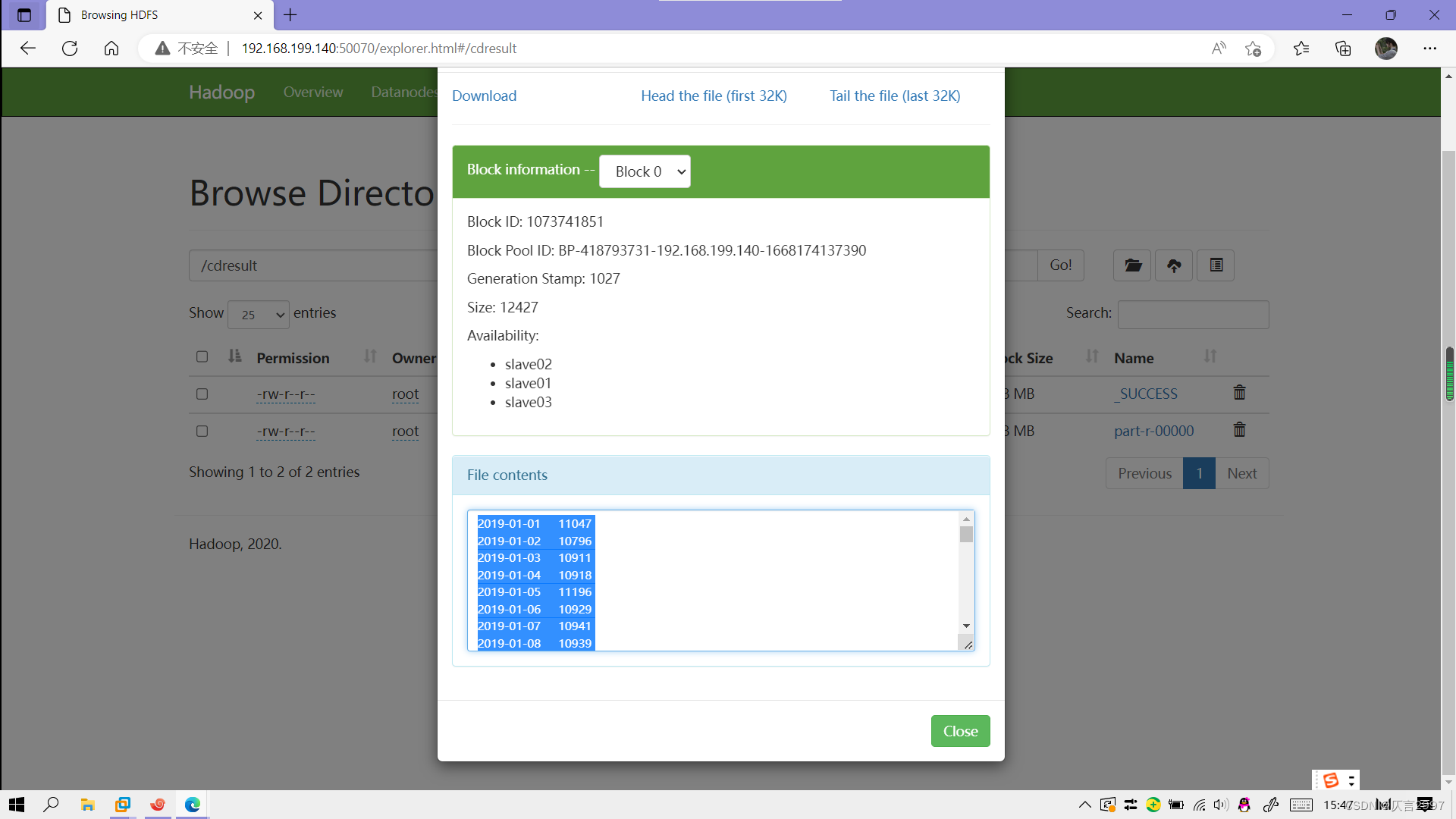Screen dimensions: 1456x819
Task: Check the box for the _SUCCESS row
Action: (x=202, y=394)
